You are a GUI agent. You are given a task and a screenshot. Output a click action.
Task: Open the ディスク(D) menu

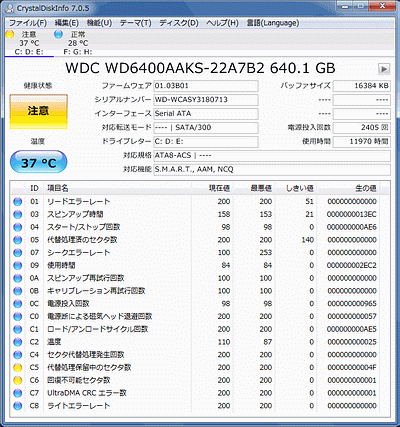pos(179,23)
